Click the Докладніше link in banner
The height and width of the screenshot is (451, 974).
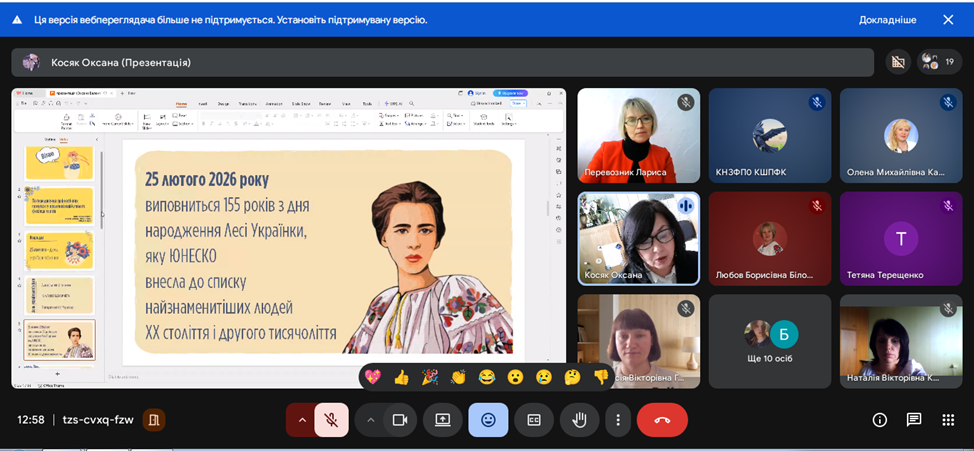[887, 20]
